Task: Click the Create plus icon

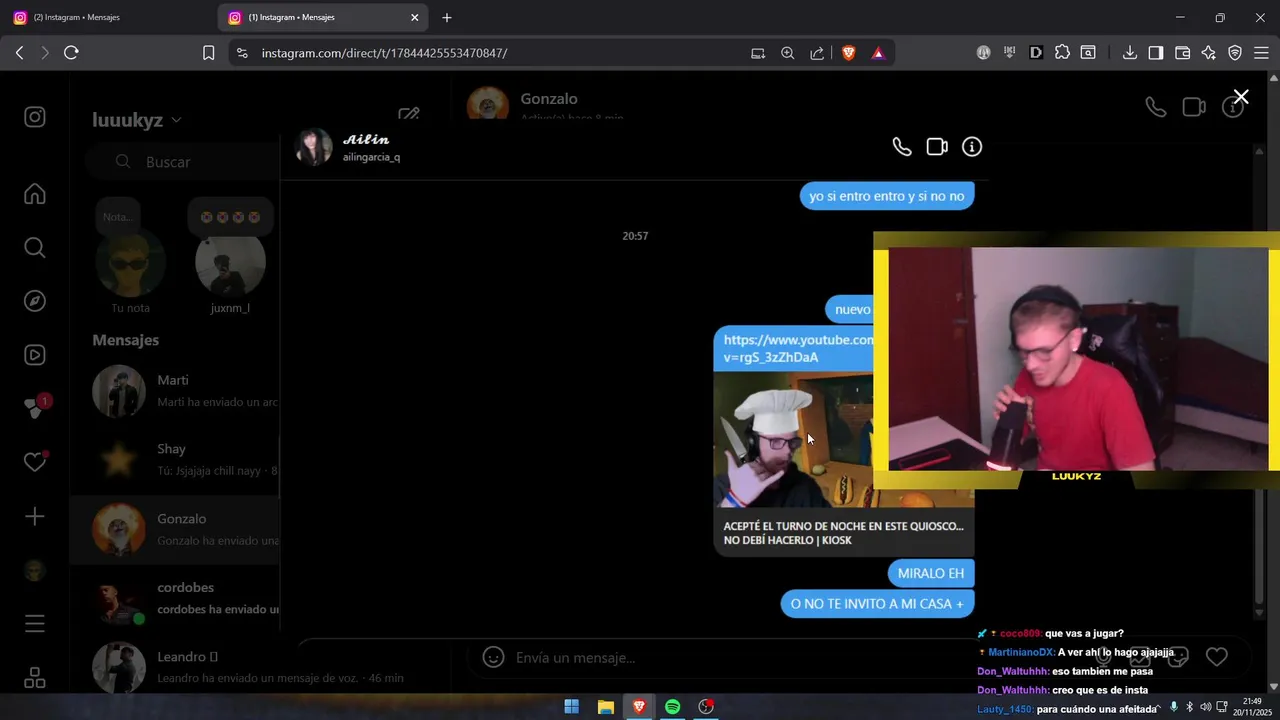Action: click(x=35, y=516)
